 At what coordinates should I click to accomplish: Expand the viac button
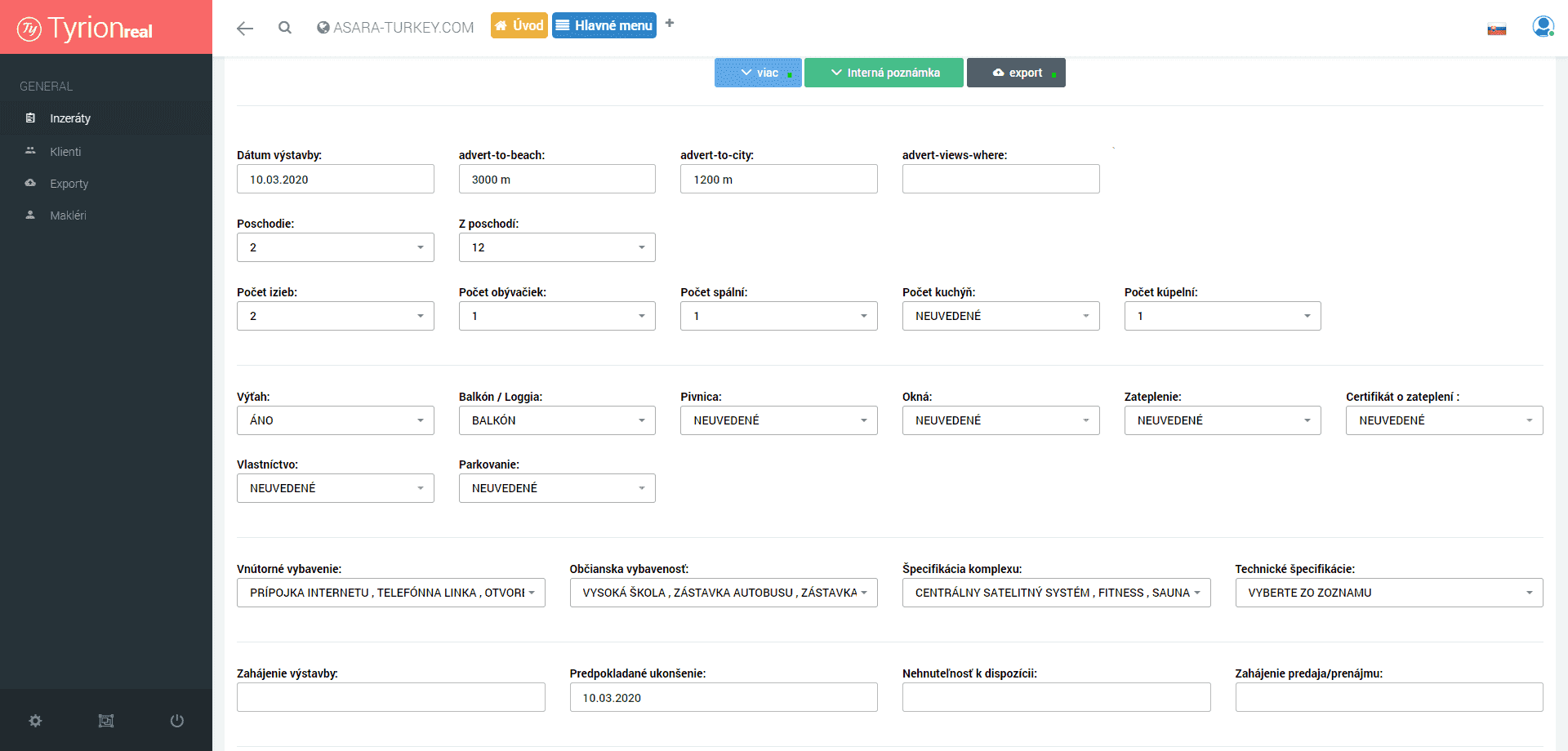(758, 73)
